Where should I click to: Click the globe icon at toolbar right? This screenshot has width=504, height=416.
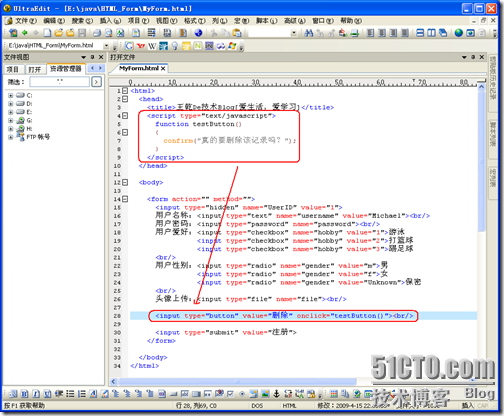(459, 33)
